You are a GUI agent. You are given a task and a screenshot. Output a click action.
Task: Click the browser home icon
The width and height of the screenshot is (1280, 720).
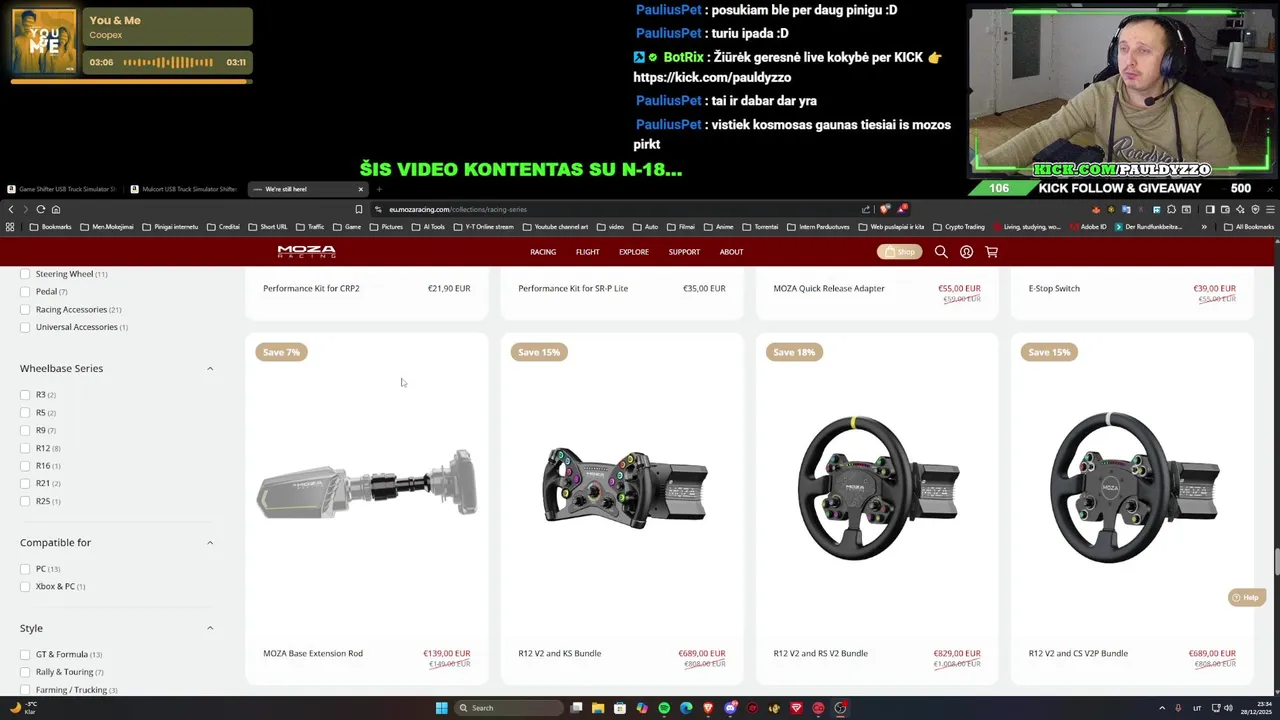coord(56,209)
